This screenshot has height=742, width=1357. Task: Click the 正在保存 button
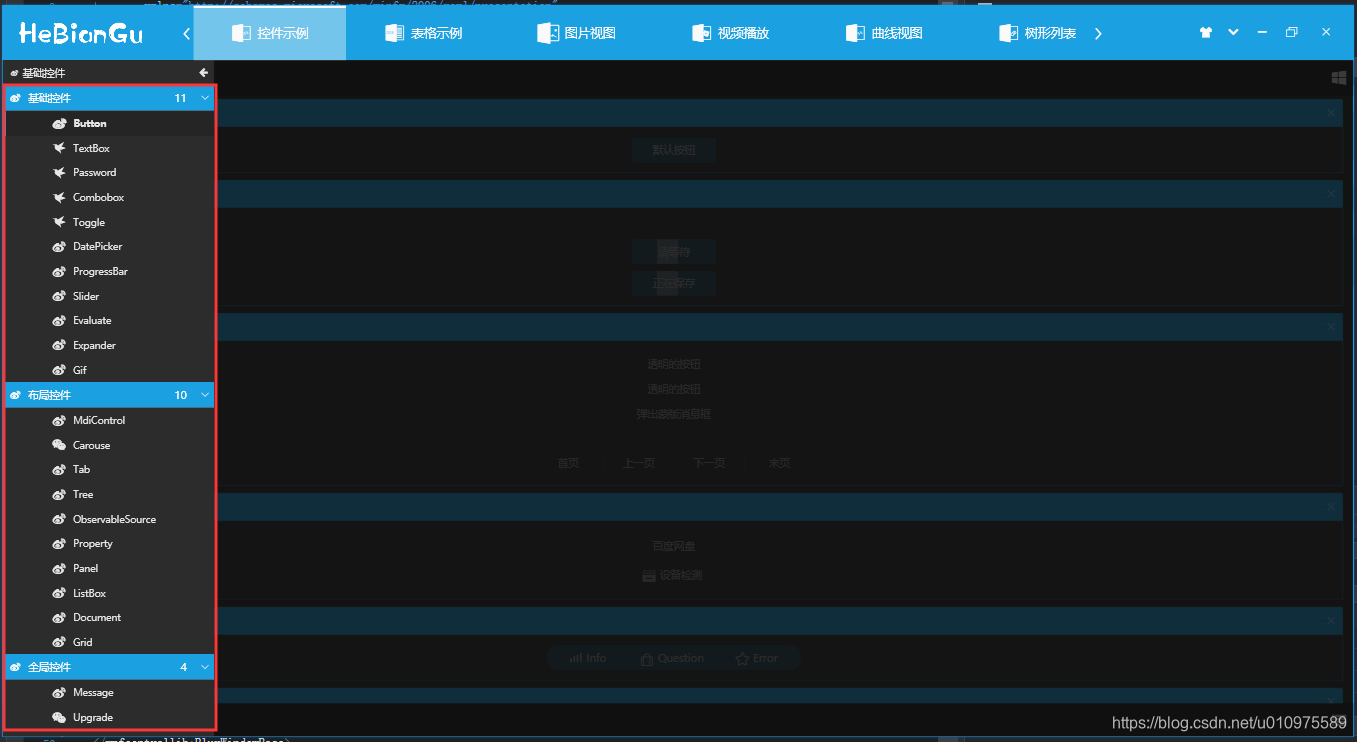[673, 283]
